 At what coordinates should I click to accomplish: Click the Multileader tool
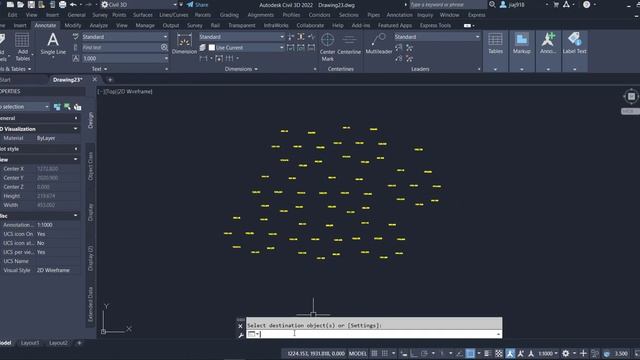(x=378, y=44)
